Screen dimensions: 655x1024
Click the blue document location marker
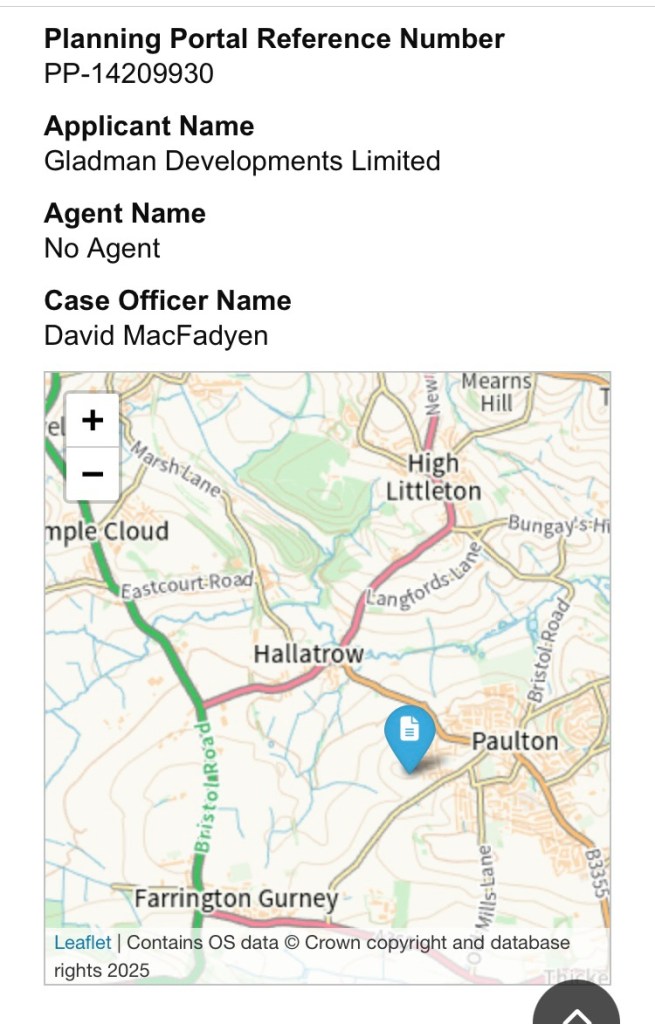coord(409,735)
